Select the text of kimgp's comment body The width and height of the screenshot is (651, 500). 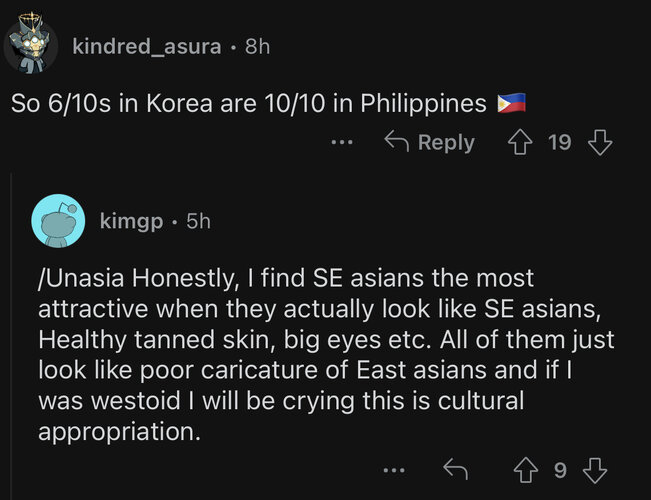(326, 355)
